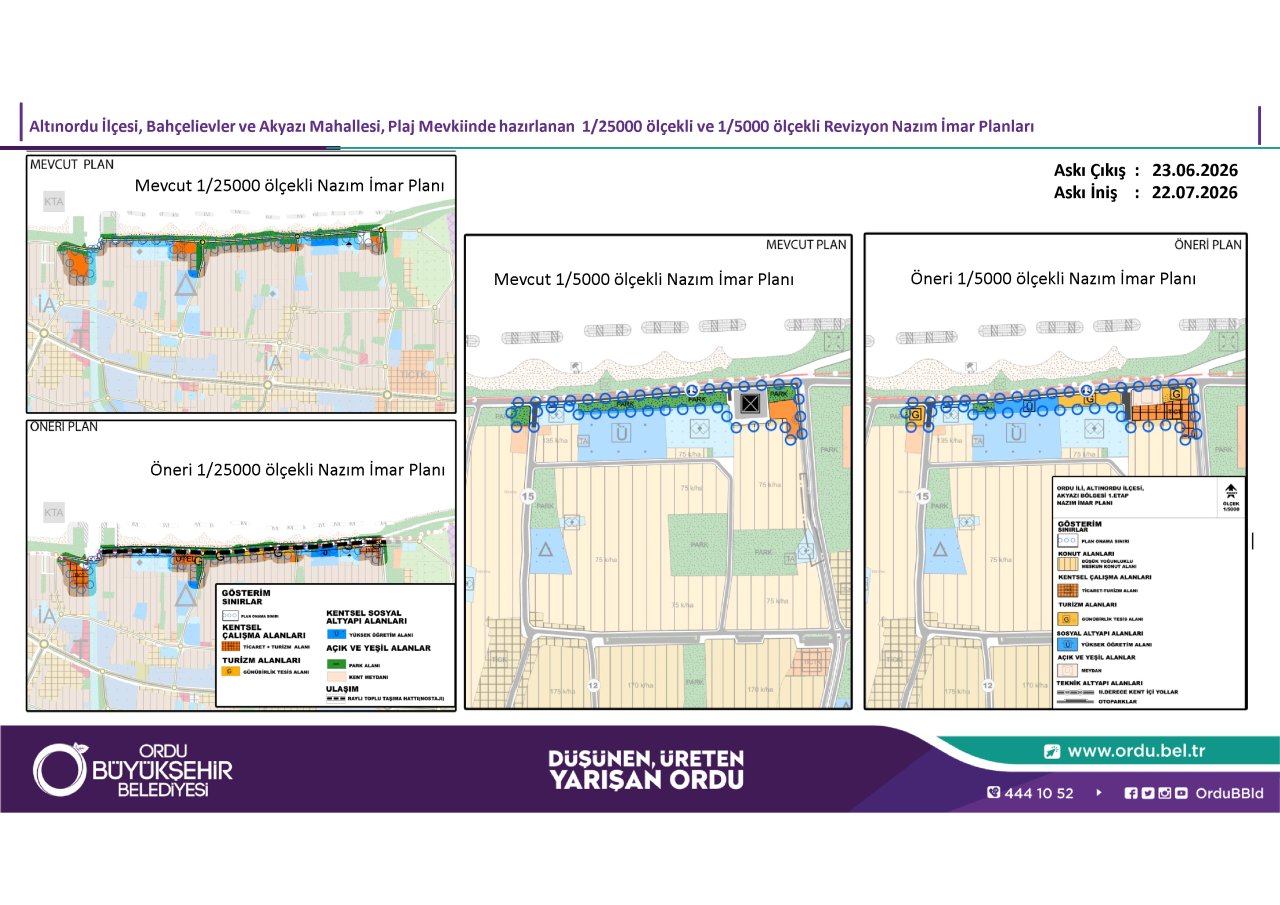Click the Düşük Yoğunluklu Meskun Konut Alanı swatch
Screen dimensions: 1280x905
point(1068,563)
